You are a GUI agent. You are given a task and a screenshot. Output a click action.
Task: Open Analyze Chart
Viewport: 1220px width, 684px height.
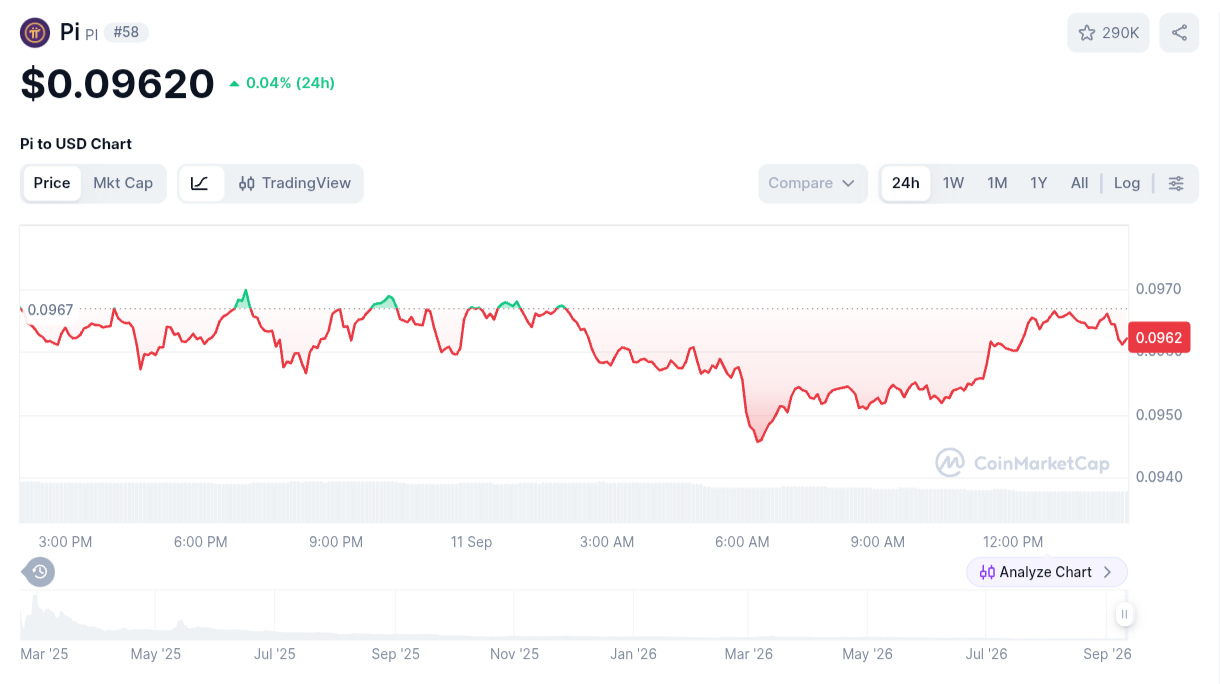pos(1046,572)
